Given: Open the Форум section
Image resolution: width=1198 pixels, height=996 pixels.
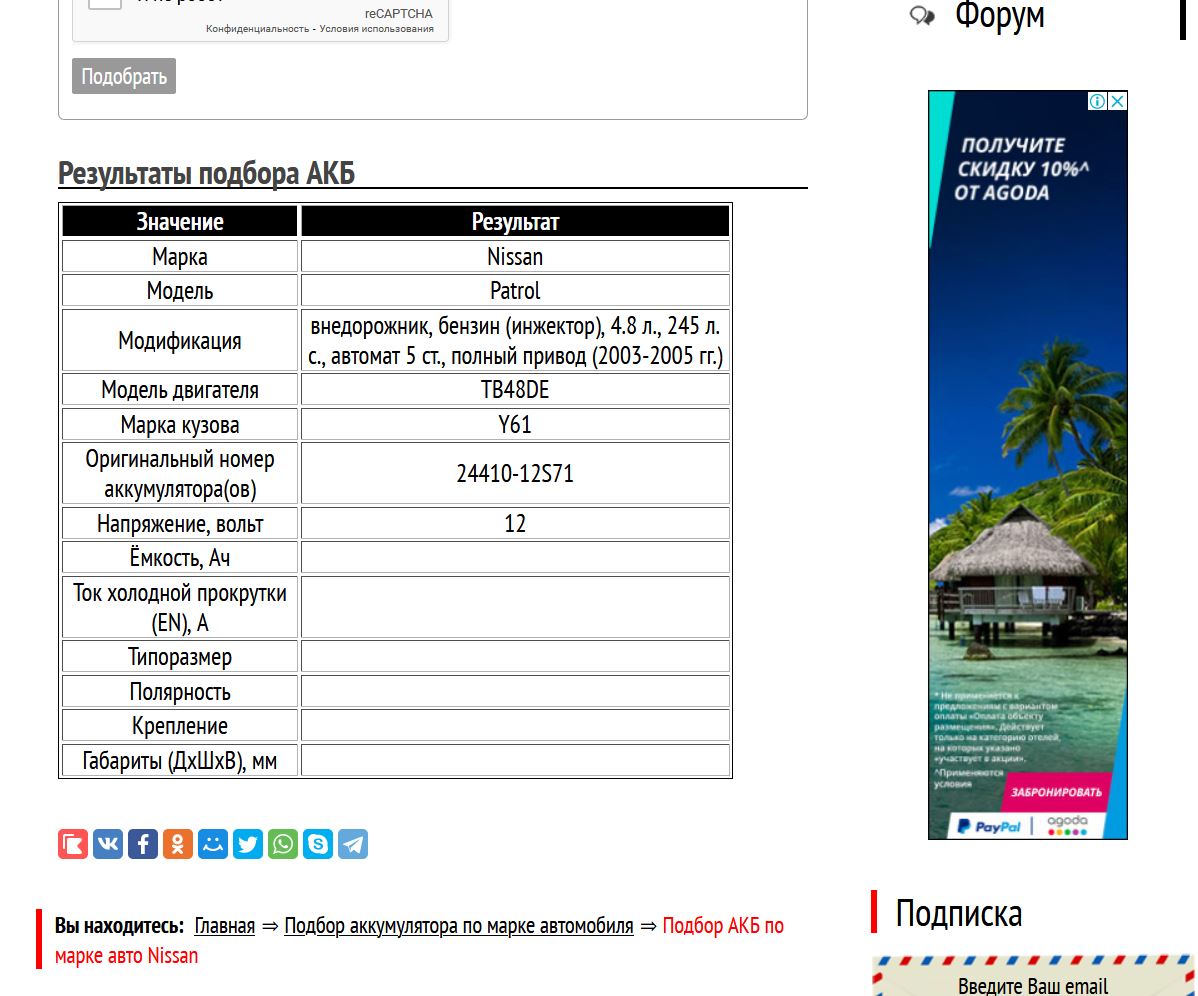Looking at the screenshot, I should [x=999, y=16].
